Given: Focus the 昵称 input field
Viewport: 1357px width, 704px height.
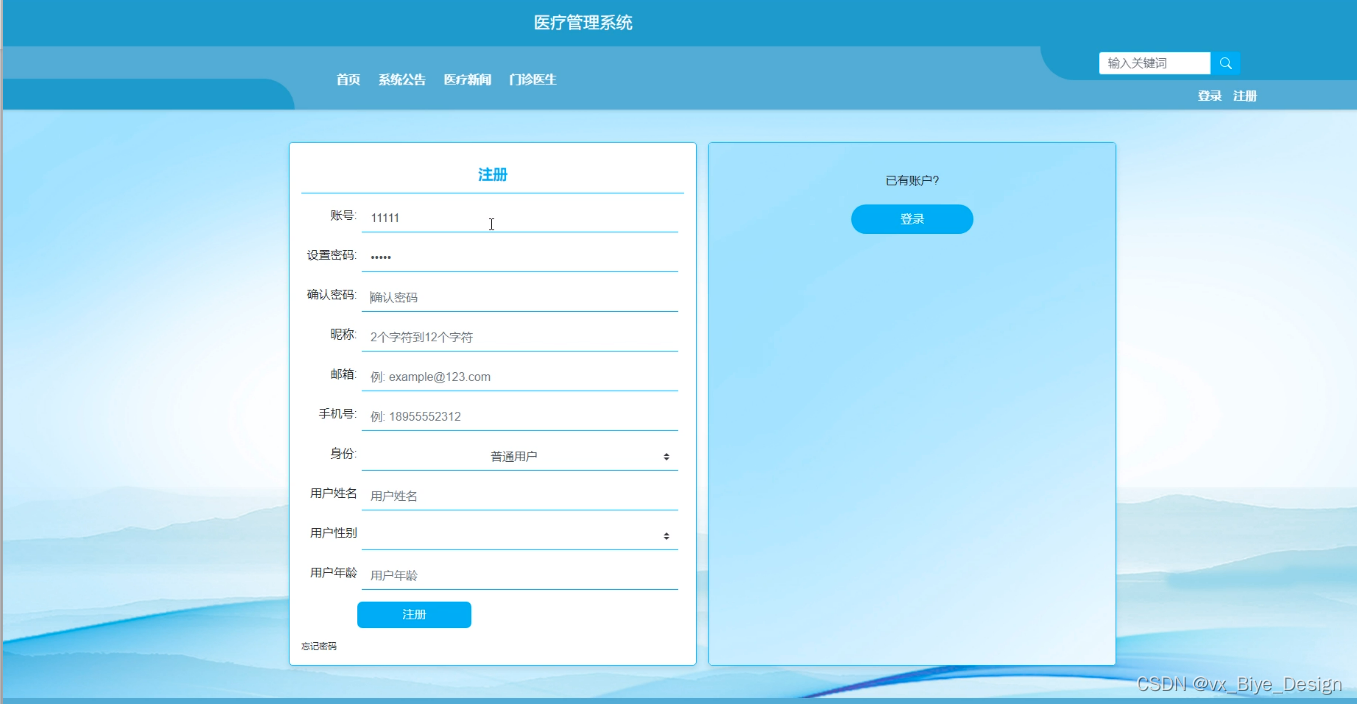Looking at the screenshot, I should (x=520, y=337).
